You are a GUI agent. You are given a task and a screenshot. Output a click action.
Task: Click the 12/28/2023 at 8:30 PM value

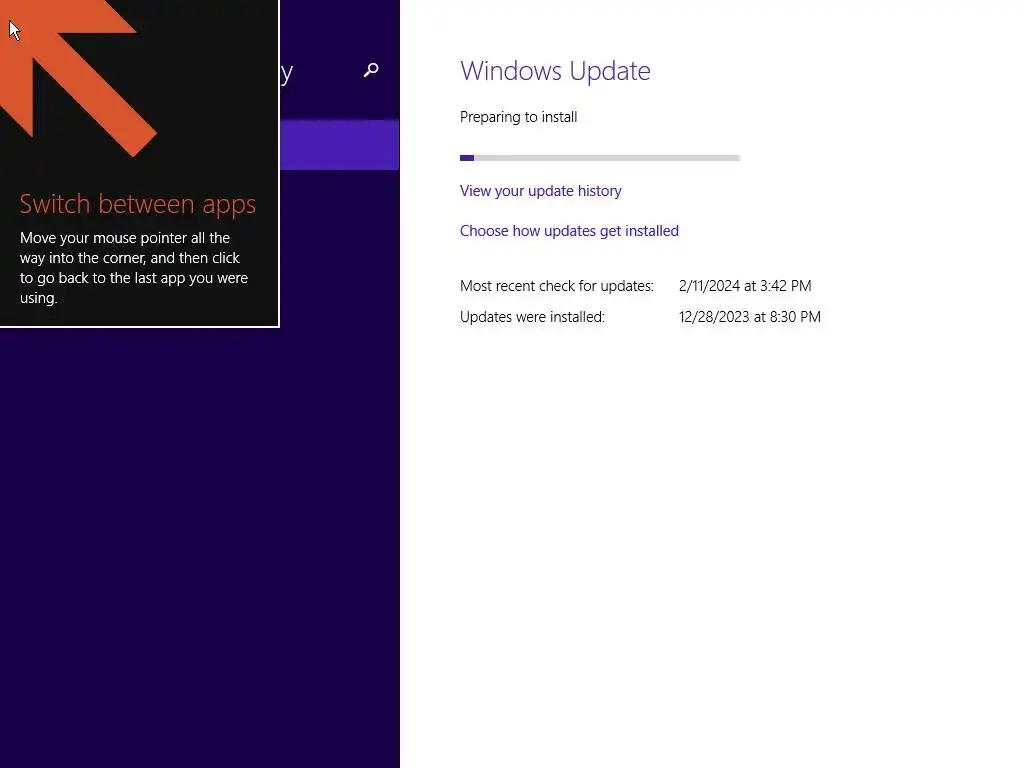coord(749,317)
